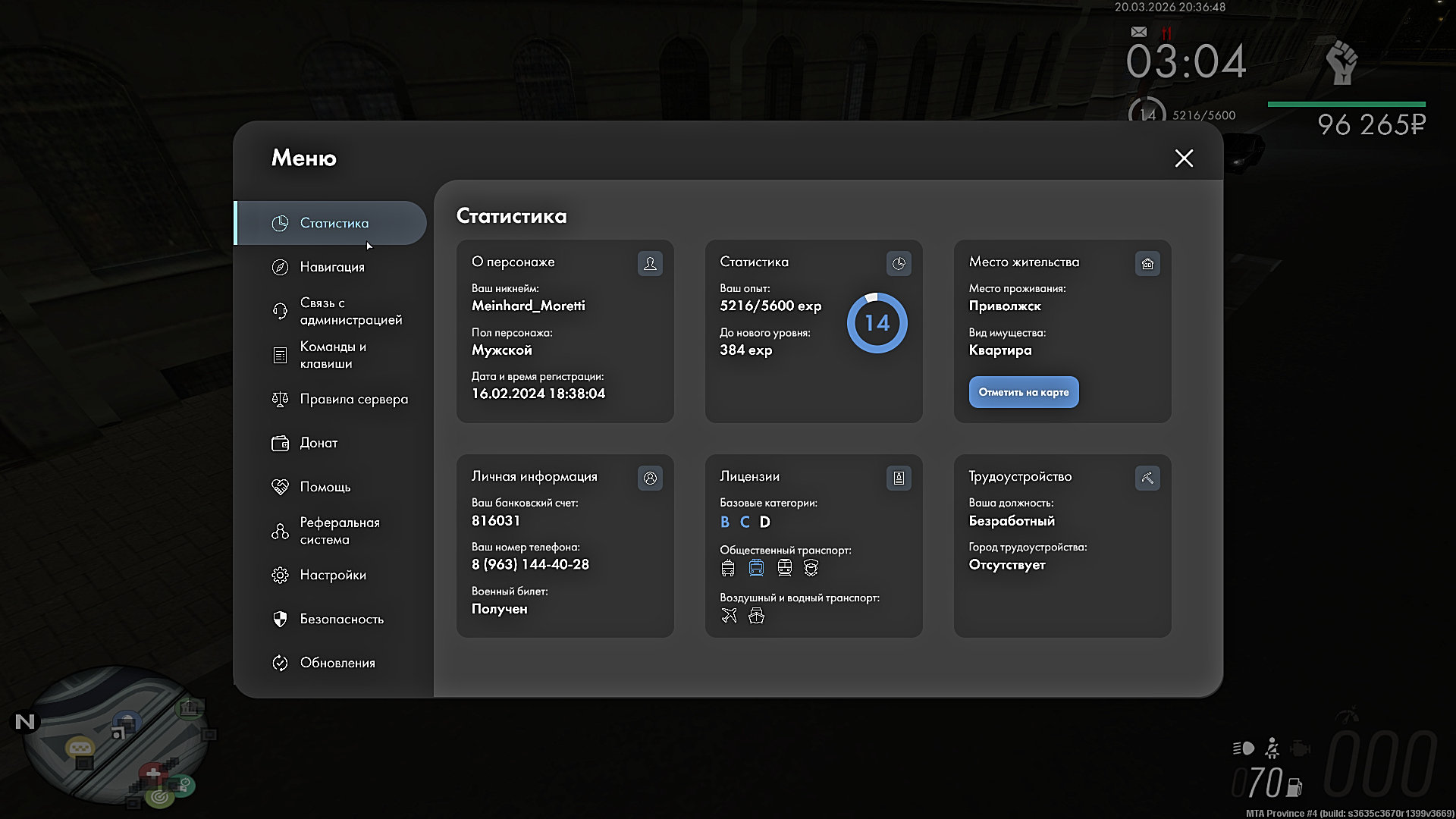The height and width of the screenshot is (819, 1456).
Task: Open the Настройки menu item
Action: click(x=332, y=575)
